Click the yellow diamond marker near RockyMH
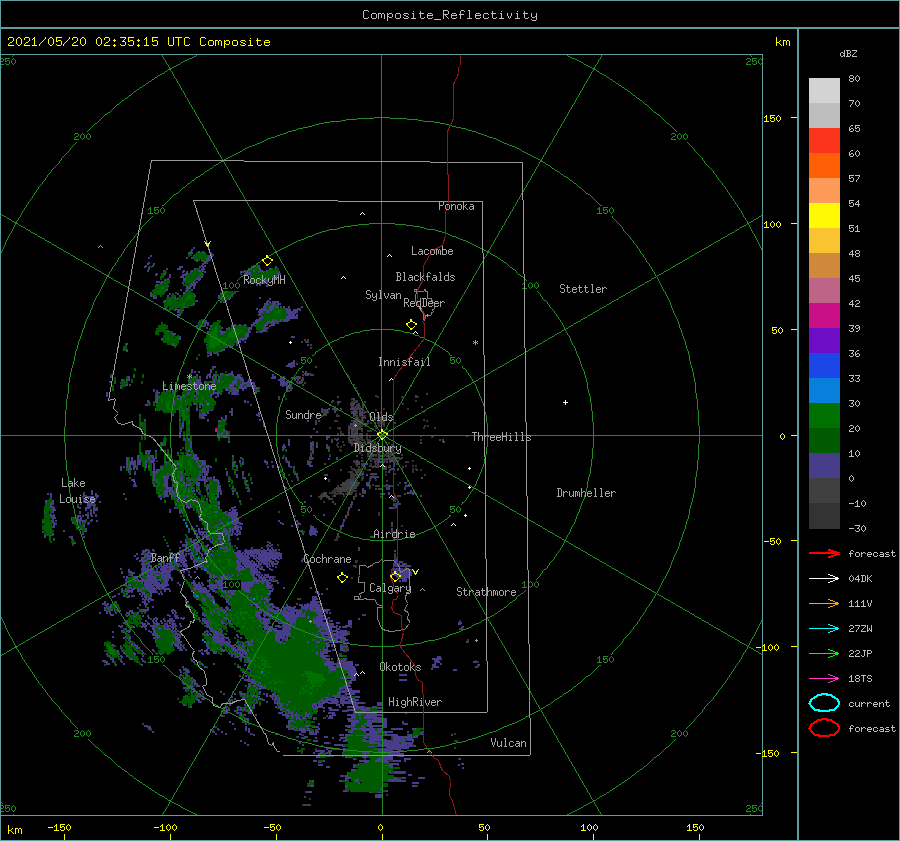This screenshot has width=900, height=841. 267,261
